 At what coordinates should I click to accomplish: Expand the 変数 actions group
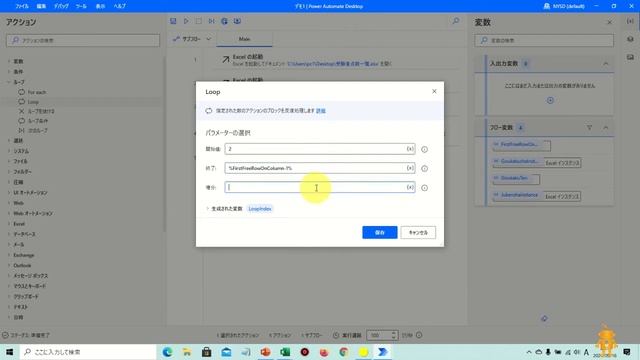click(9, 61)
